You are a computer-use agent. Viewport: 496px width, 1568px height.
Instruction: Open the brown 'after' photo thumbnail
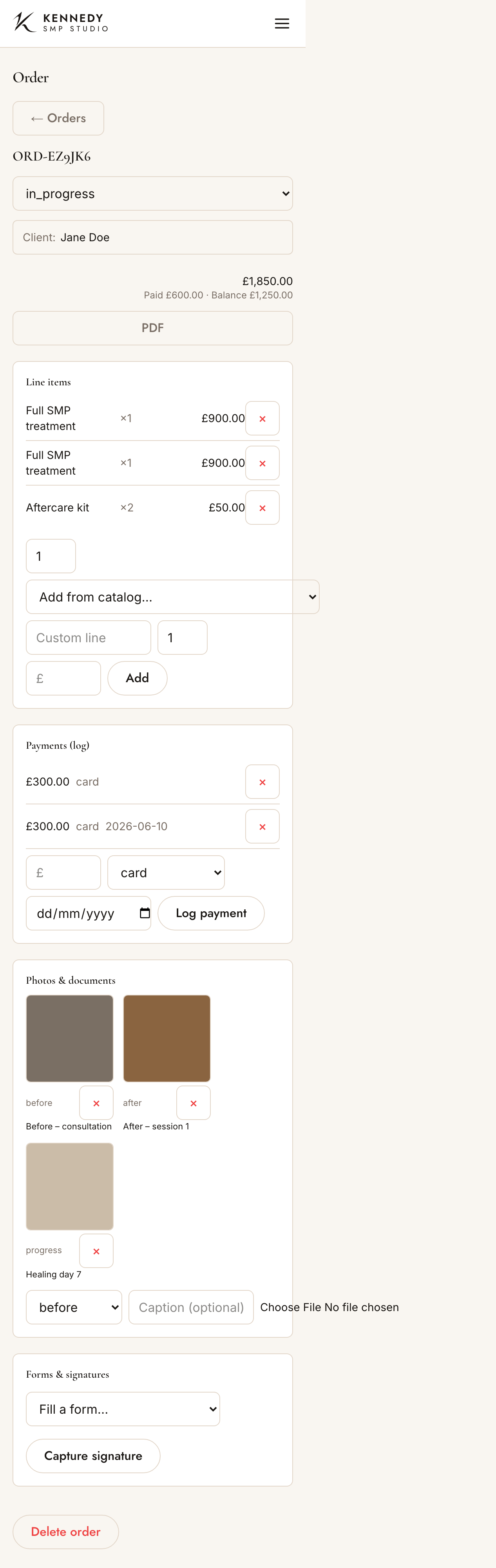coord(167,1039)
